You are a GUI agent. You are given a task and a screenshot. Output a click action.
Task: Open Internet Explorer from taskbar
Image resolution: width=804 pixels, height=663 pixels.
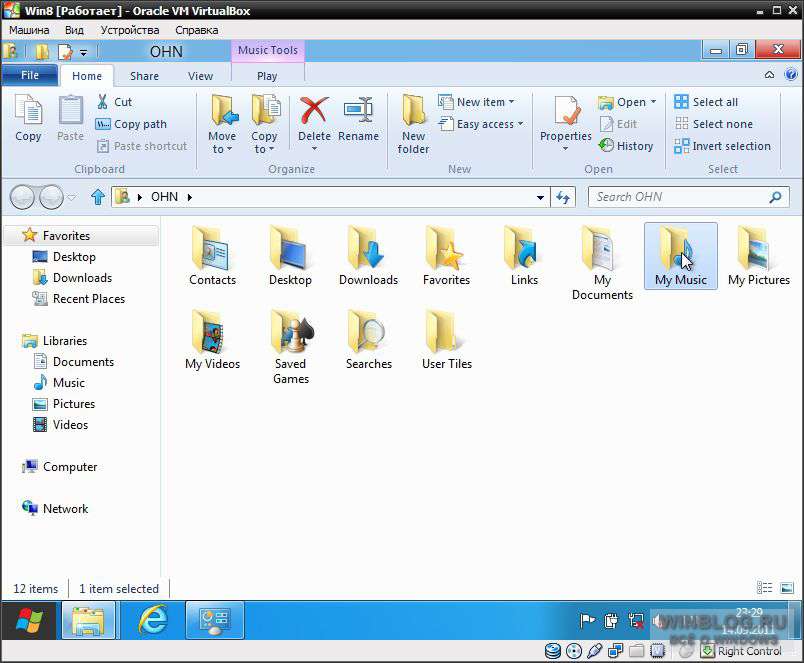(153, 620)
